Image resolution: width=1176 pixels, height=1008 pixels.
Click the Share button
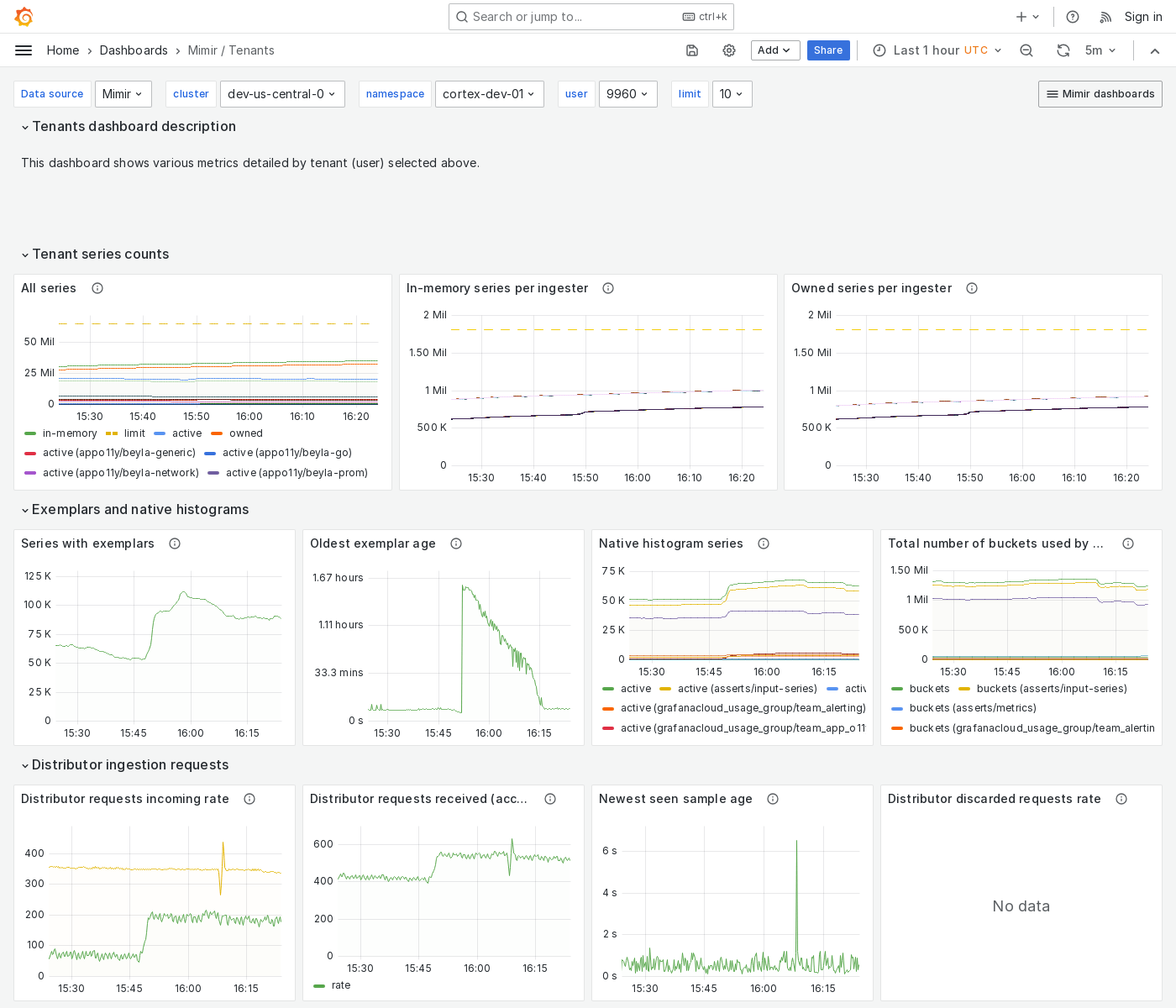coord(828,50)
